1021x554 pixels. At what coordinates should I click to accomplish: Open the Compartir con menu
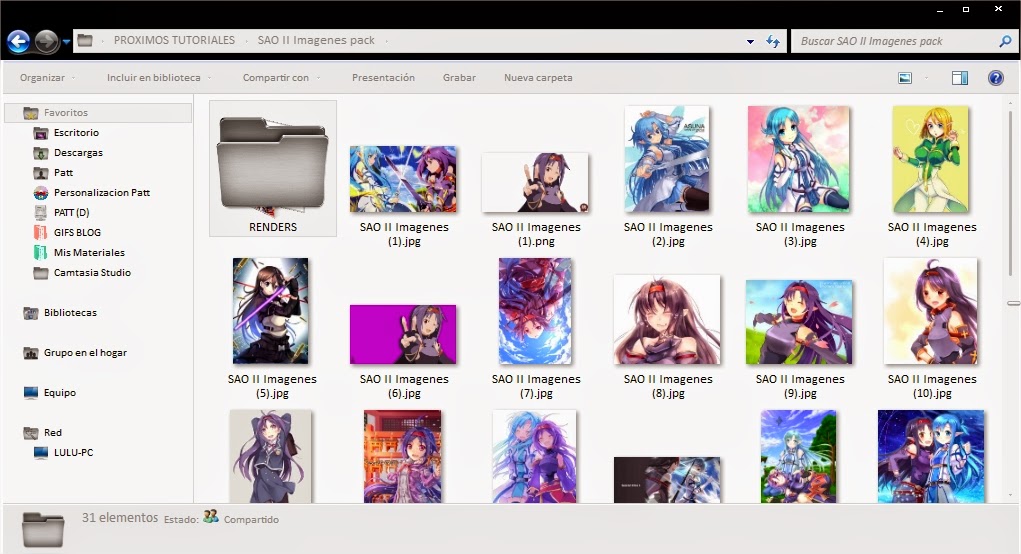281,77
